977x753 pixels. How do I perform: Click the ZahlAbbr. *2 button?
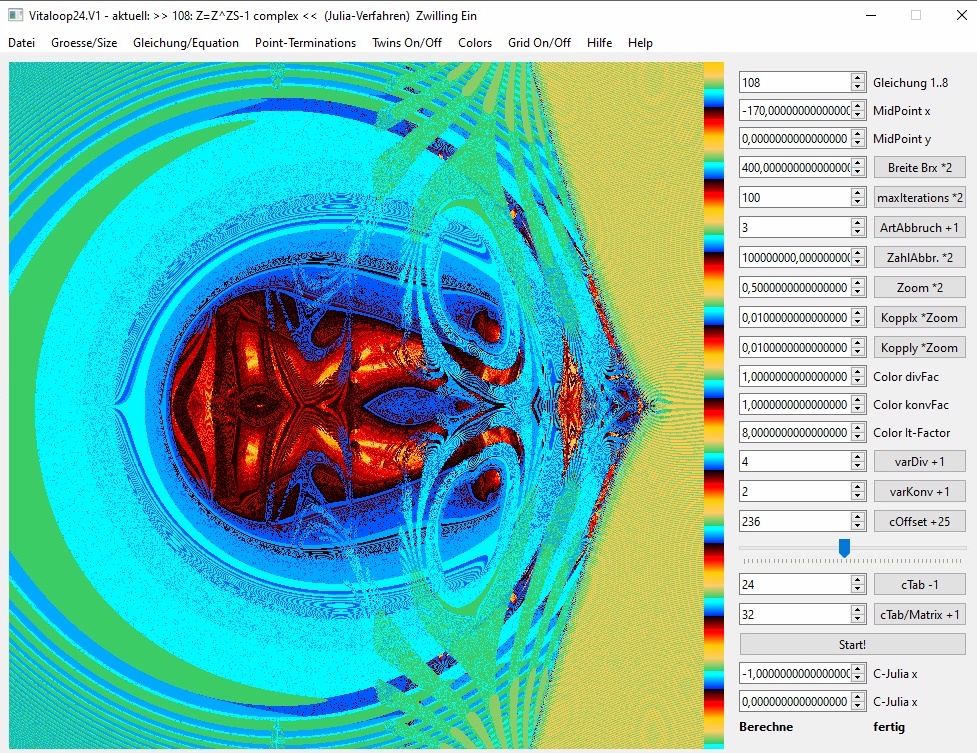920,257
